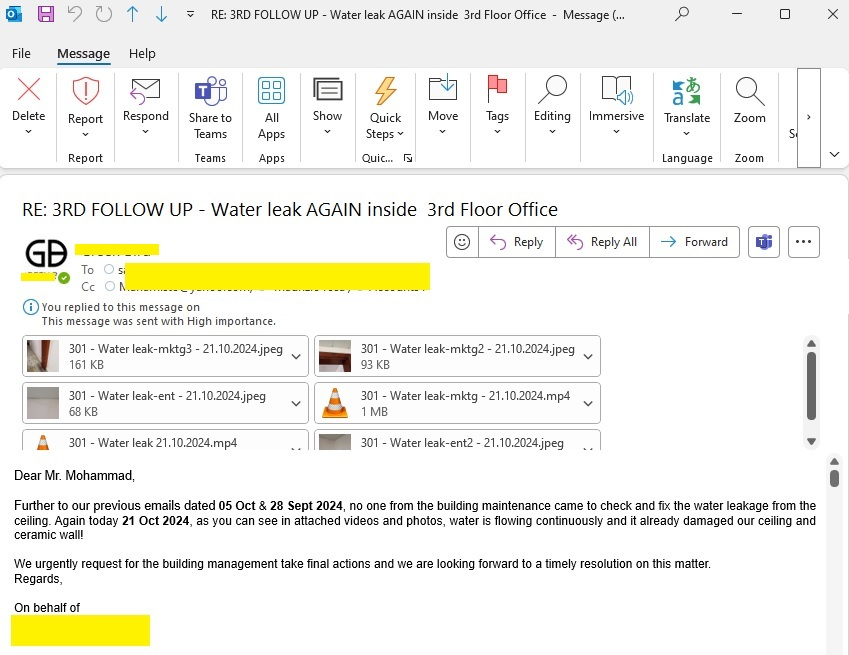This screenshot has height=655, width=849.
Task: Click the sender GB avatar
Action: coord(46,253)
